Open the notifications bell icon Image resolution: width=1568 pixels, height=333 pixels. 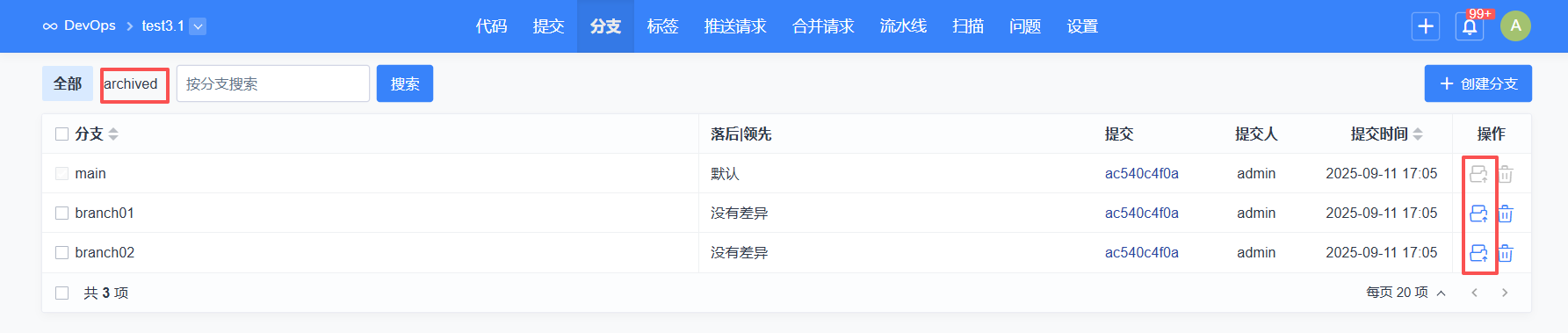pyautogui.click(x=1470, y=26)
